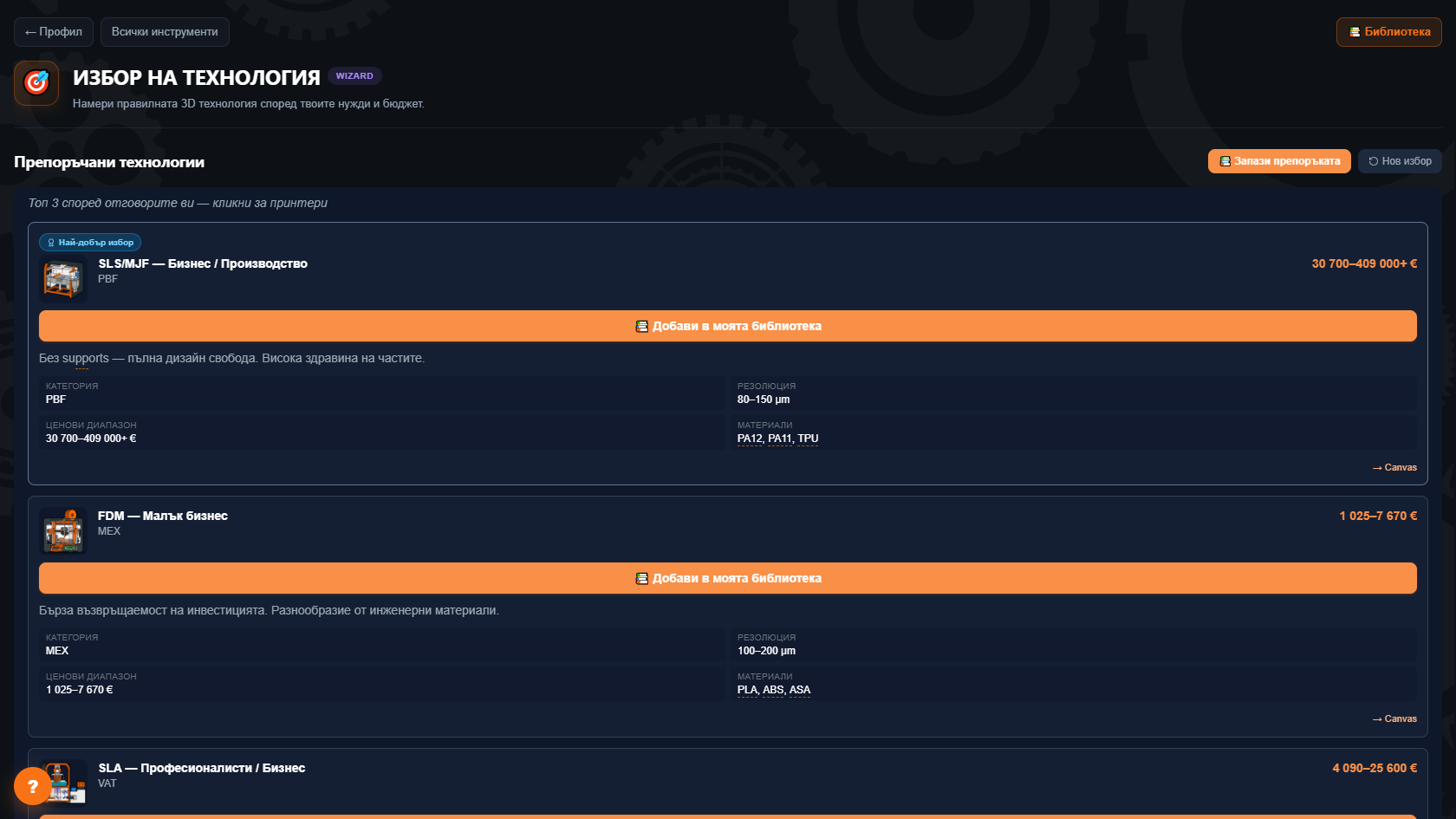Click the Библиотека button

click(1389, 32)
